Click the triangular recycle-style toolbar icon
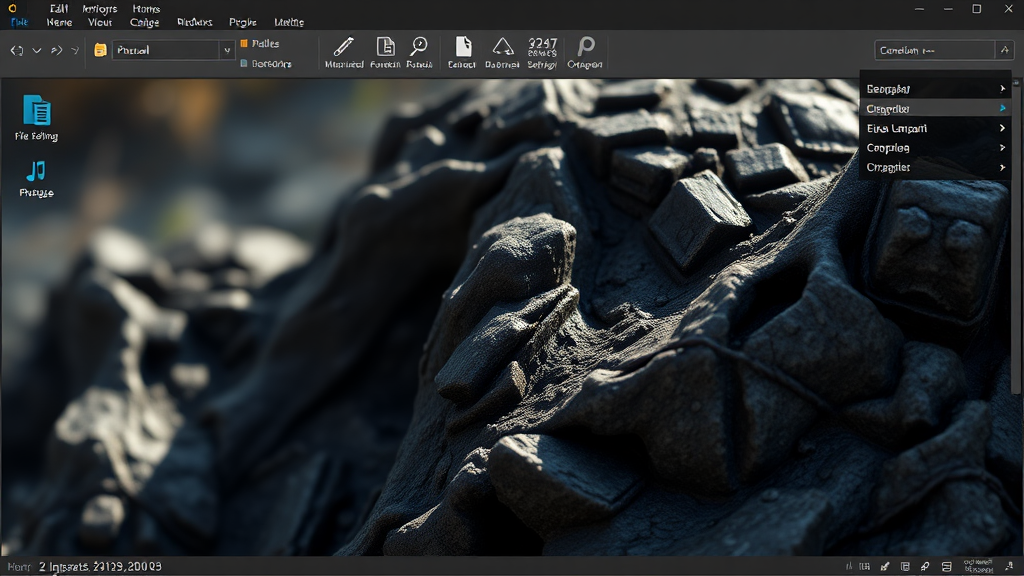The width and height of the screenshot is (1024, 576). [502, 47]
